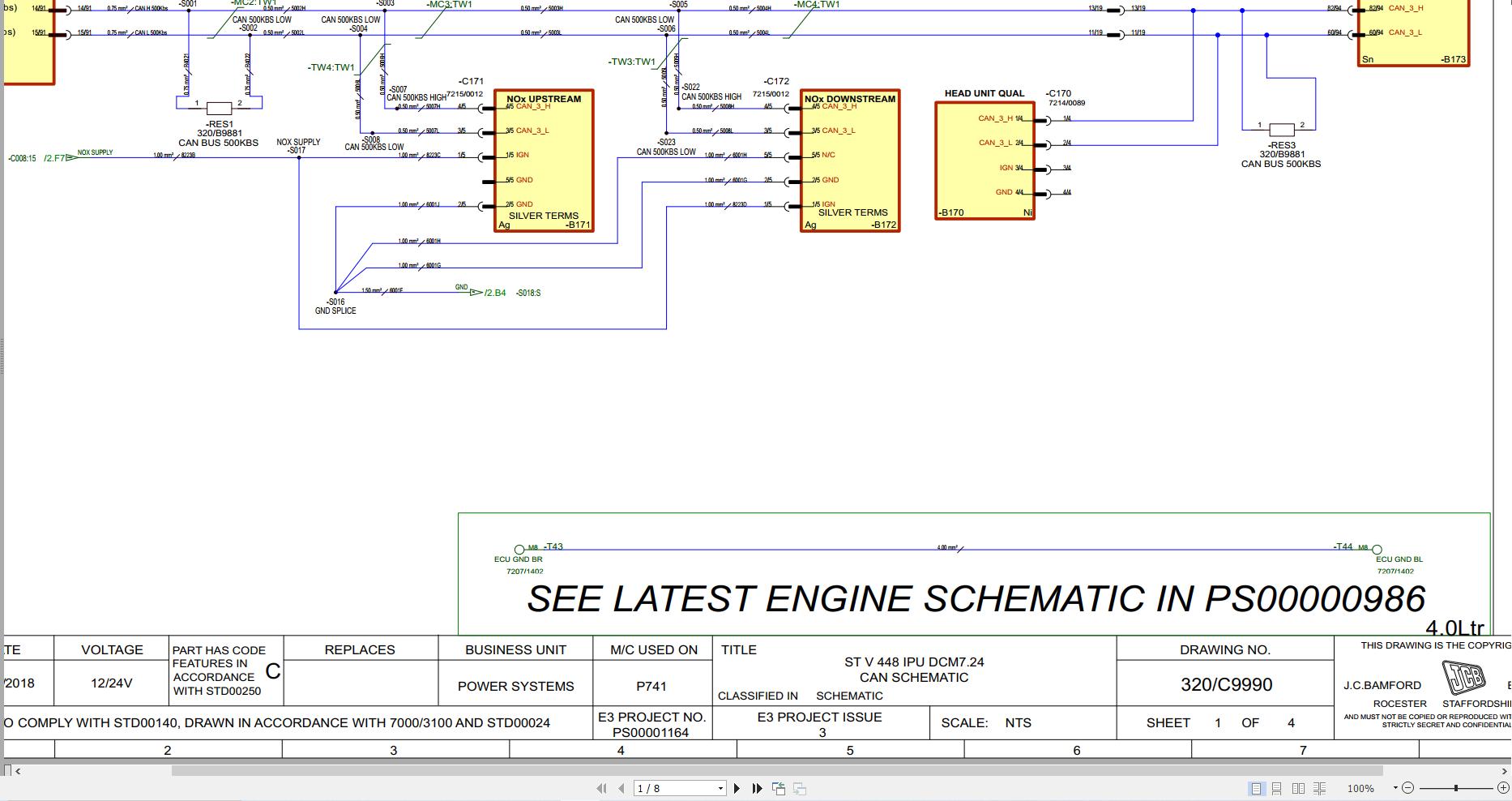Open the zoom percentage dropdown
1512x801 pixels.
click(1395, 787)
